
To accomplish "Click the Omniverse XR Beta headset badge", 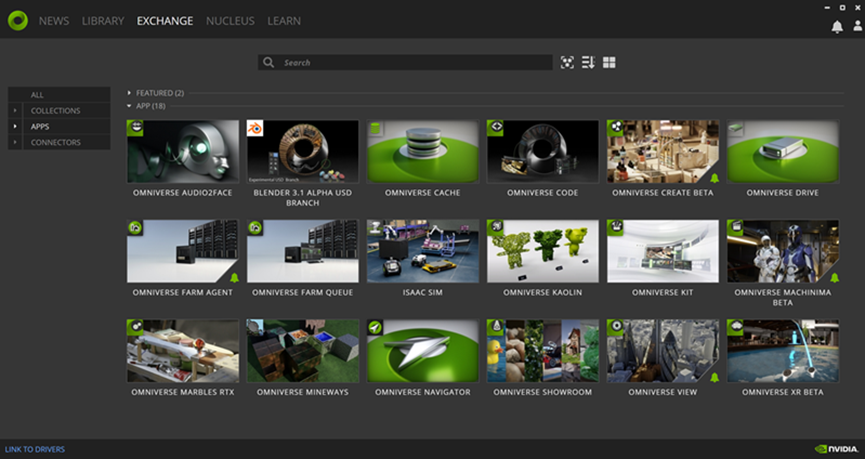I will (735, 328).
